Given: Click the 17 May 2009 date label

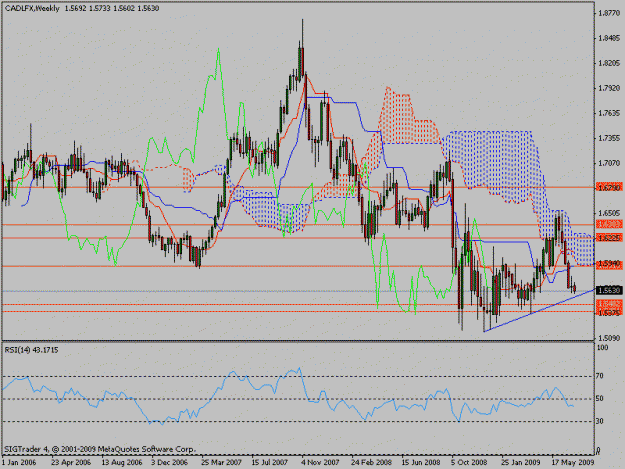Looking at the screenshot, I should 573,463.
